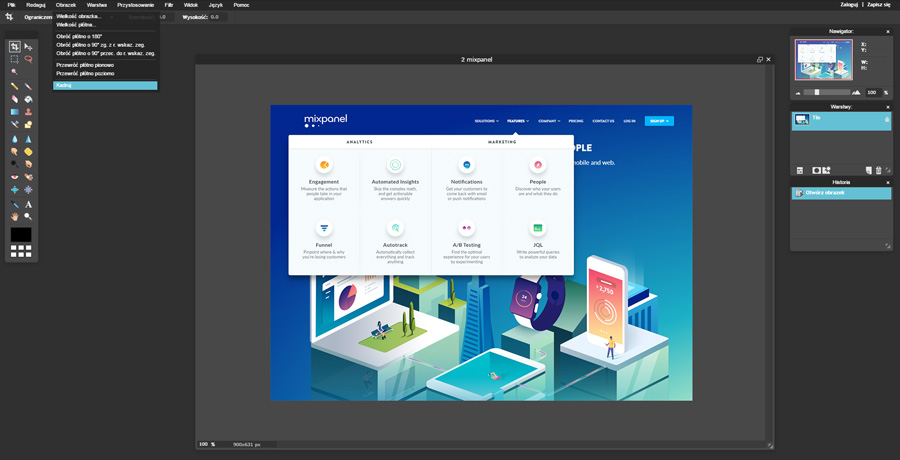
Task: Select the Color Replace tool
Action: (x=14, y=124)
